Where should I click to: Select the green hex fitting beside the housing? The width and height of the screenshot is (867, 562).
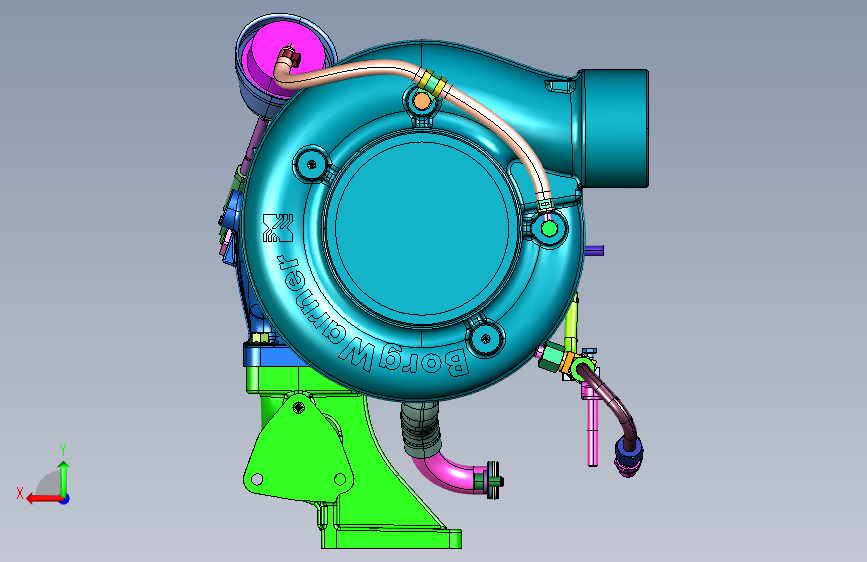pos(552,357)
